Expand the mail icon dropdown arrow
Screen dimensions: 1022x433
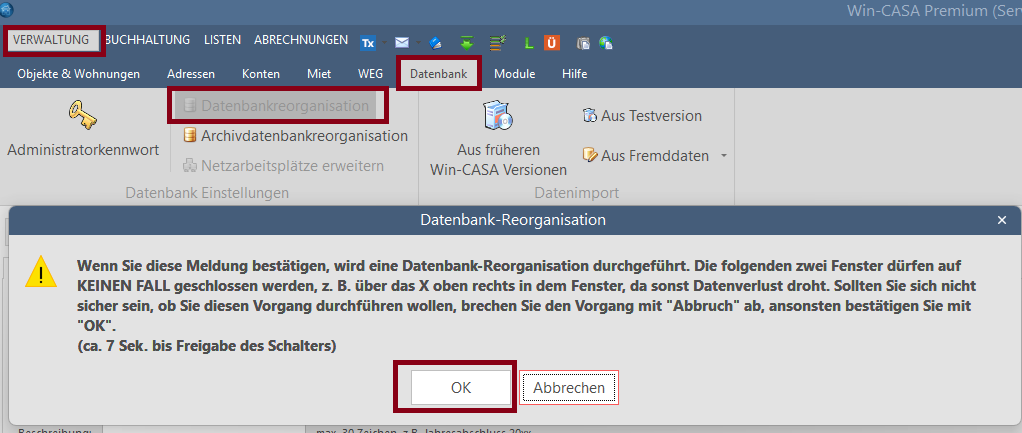pyautogui.click(x=418, y=43)
